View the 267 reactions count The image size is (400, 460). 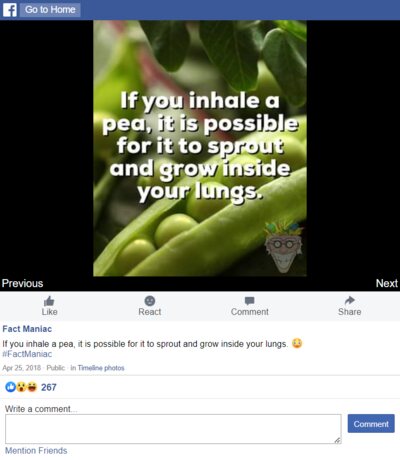pos(49,387)
